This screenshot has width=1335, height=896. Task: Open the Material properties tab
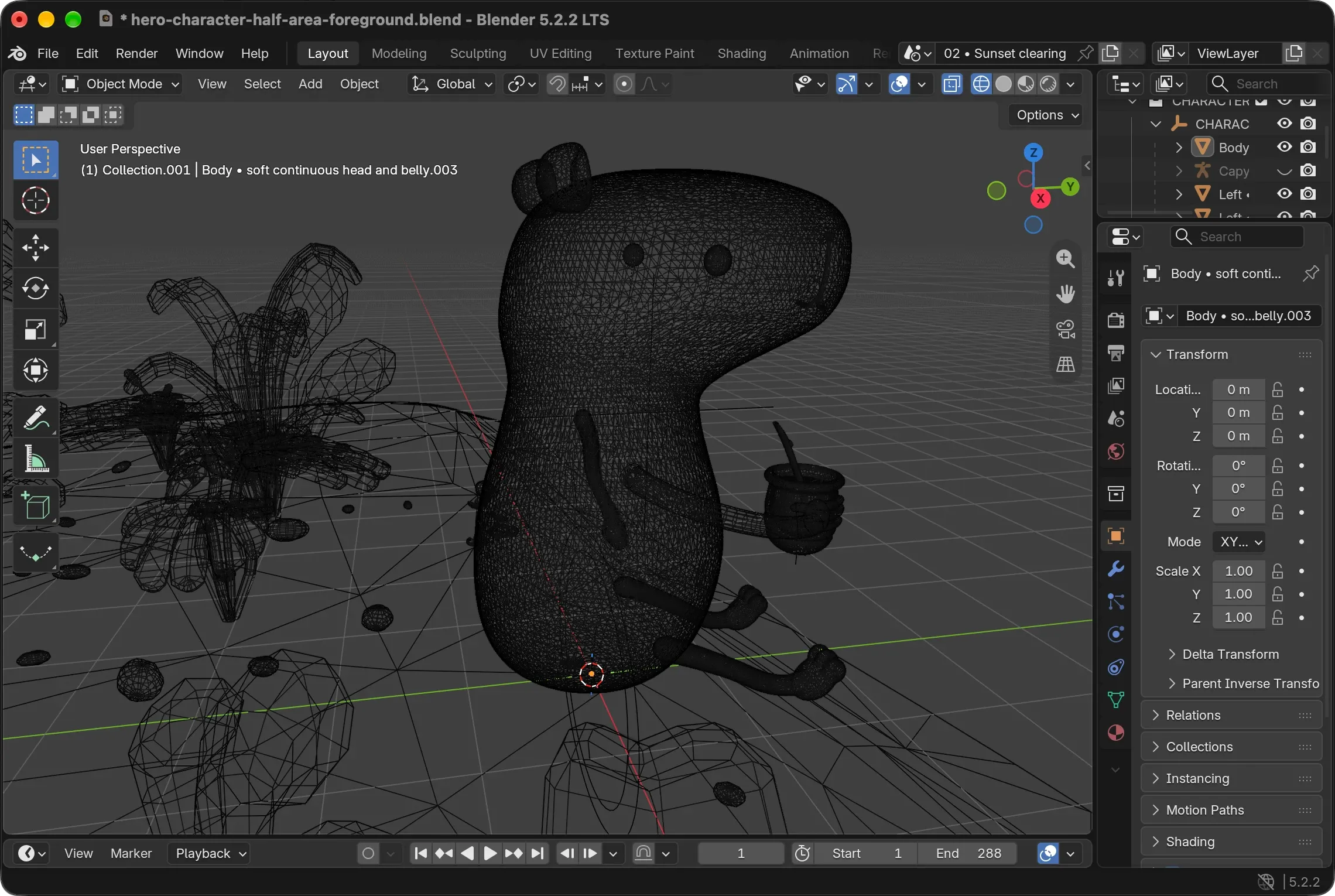1116,733
